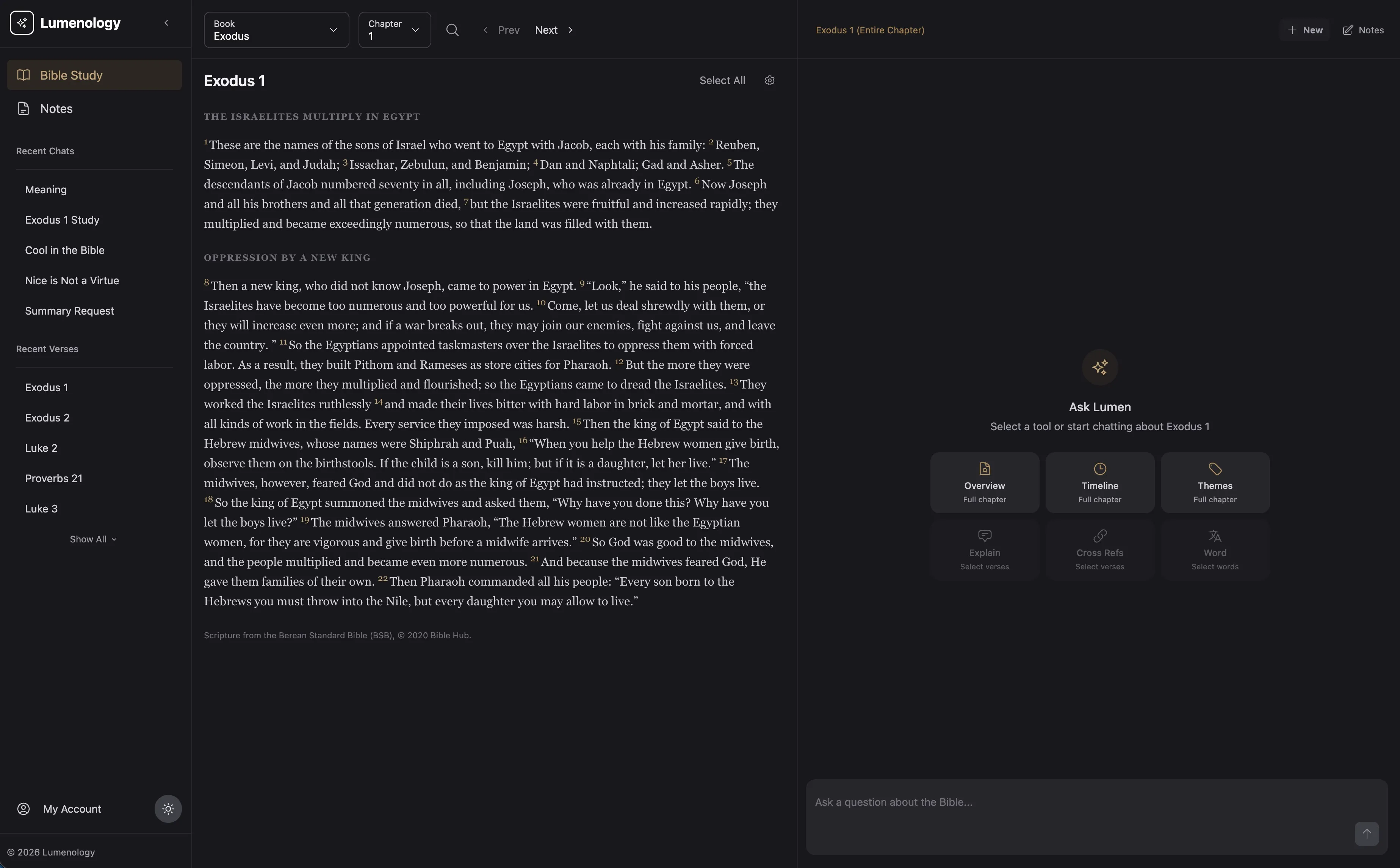Switch to the Notes section in sidebar
Screen dimensions: 1400x868
[56, 108]
